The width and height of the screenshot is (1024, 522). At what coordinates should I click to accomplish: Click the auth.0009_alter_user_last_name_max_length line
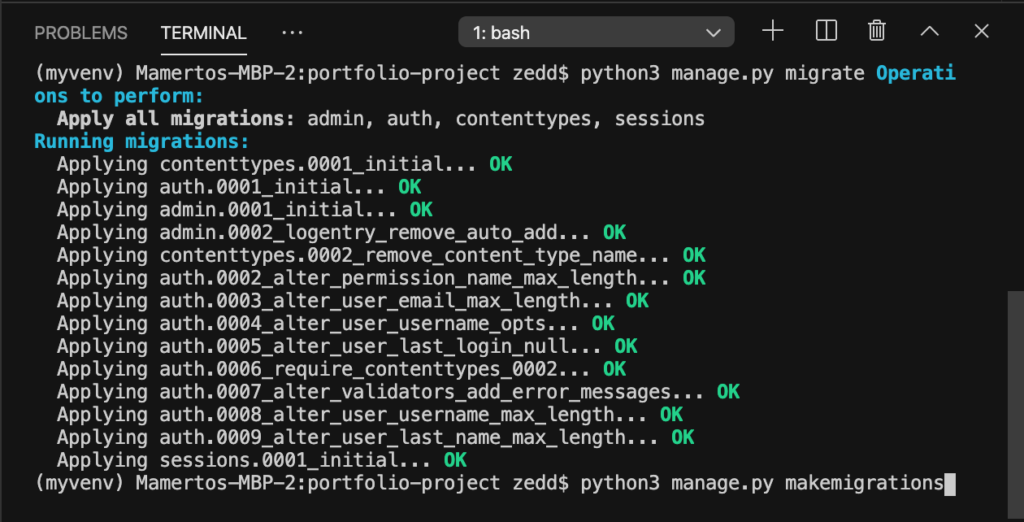pyautogui.click(x=376, y=438)
